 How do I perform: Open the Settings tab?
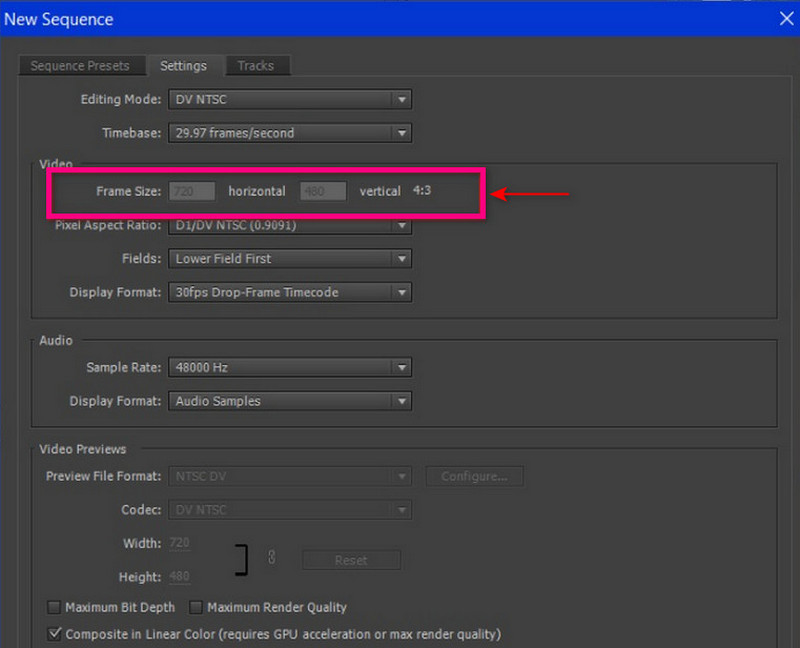click(x=183, y=66)
